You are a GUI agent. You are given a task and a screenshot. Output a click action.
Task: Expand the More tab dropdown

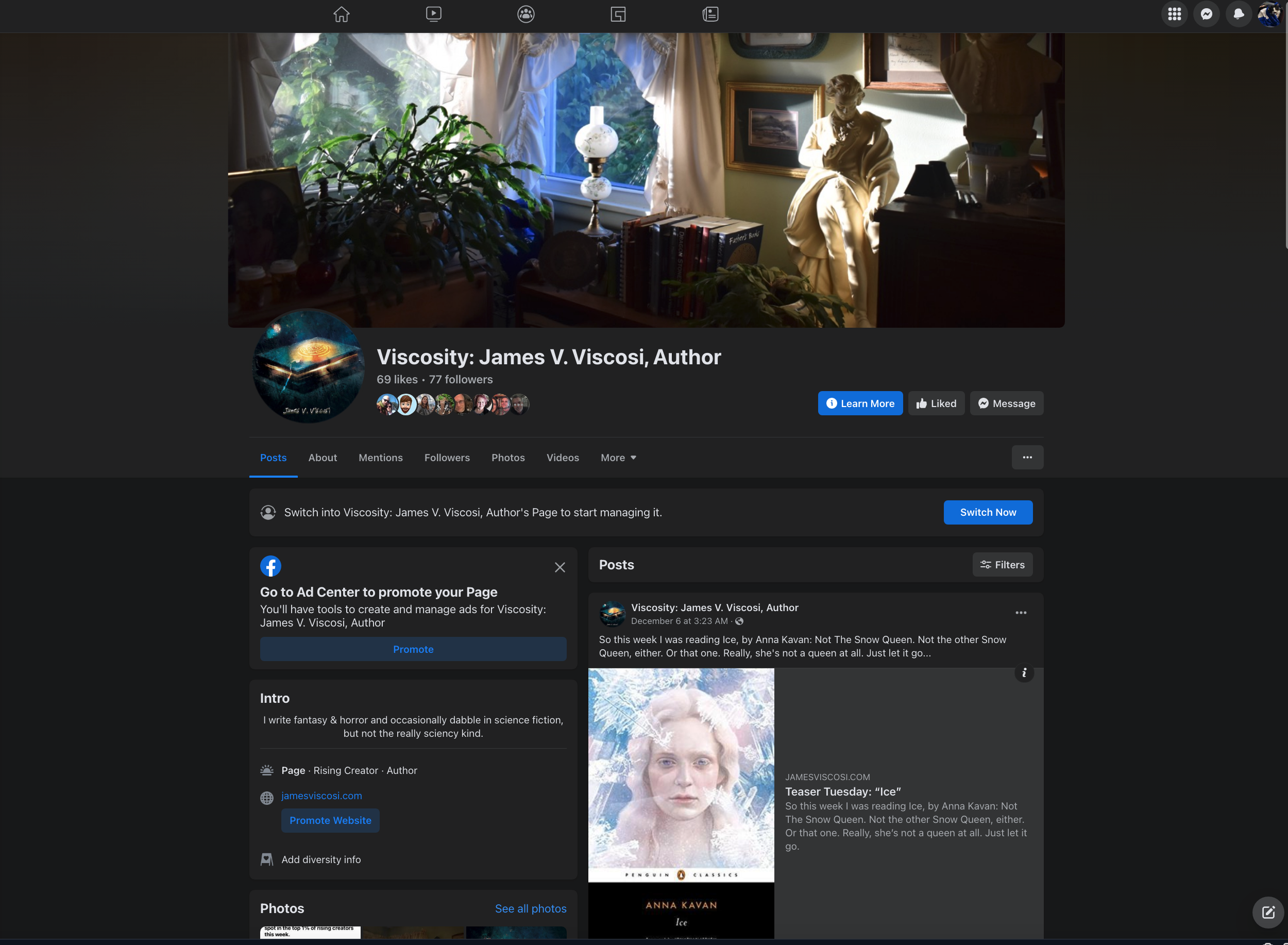click(x=618, y=458)
